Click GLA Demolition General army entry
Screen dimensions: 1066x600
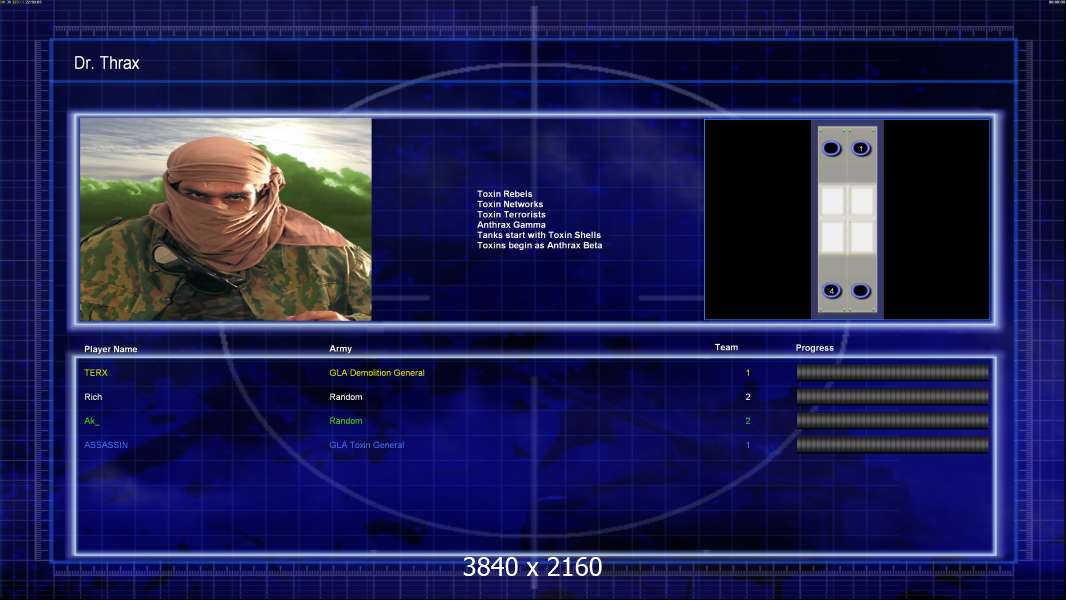377,372
